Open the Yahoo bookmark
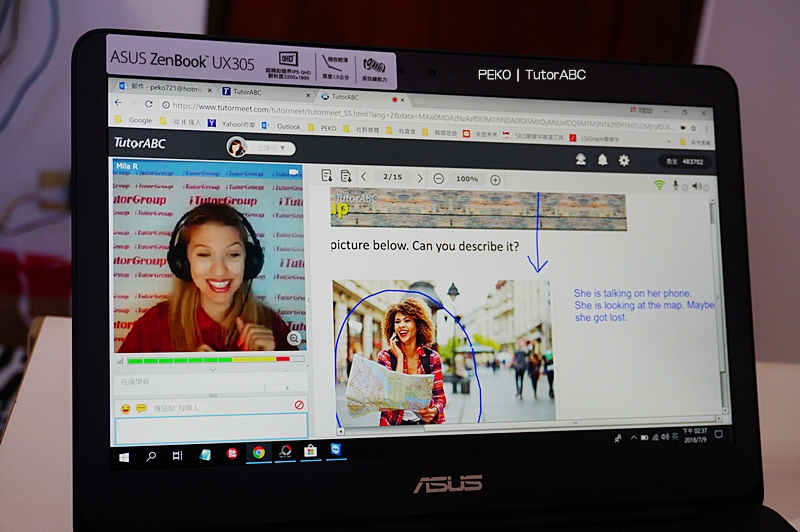800x532 pixels. [232, 123]
